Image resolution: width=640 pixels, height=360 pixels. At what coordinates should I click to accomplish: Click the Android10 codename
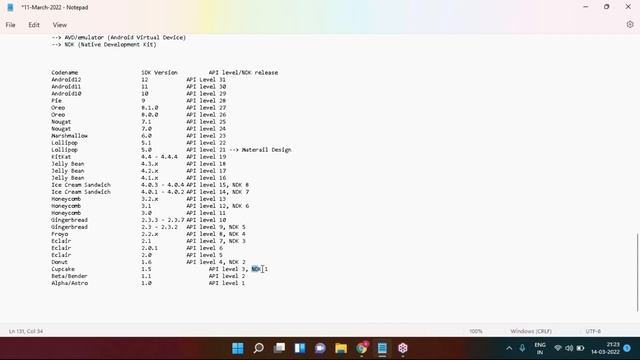66,93
